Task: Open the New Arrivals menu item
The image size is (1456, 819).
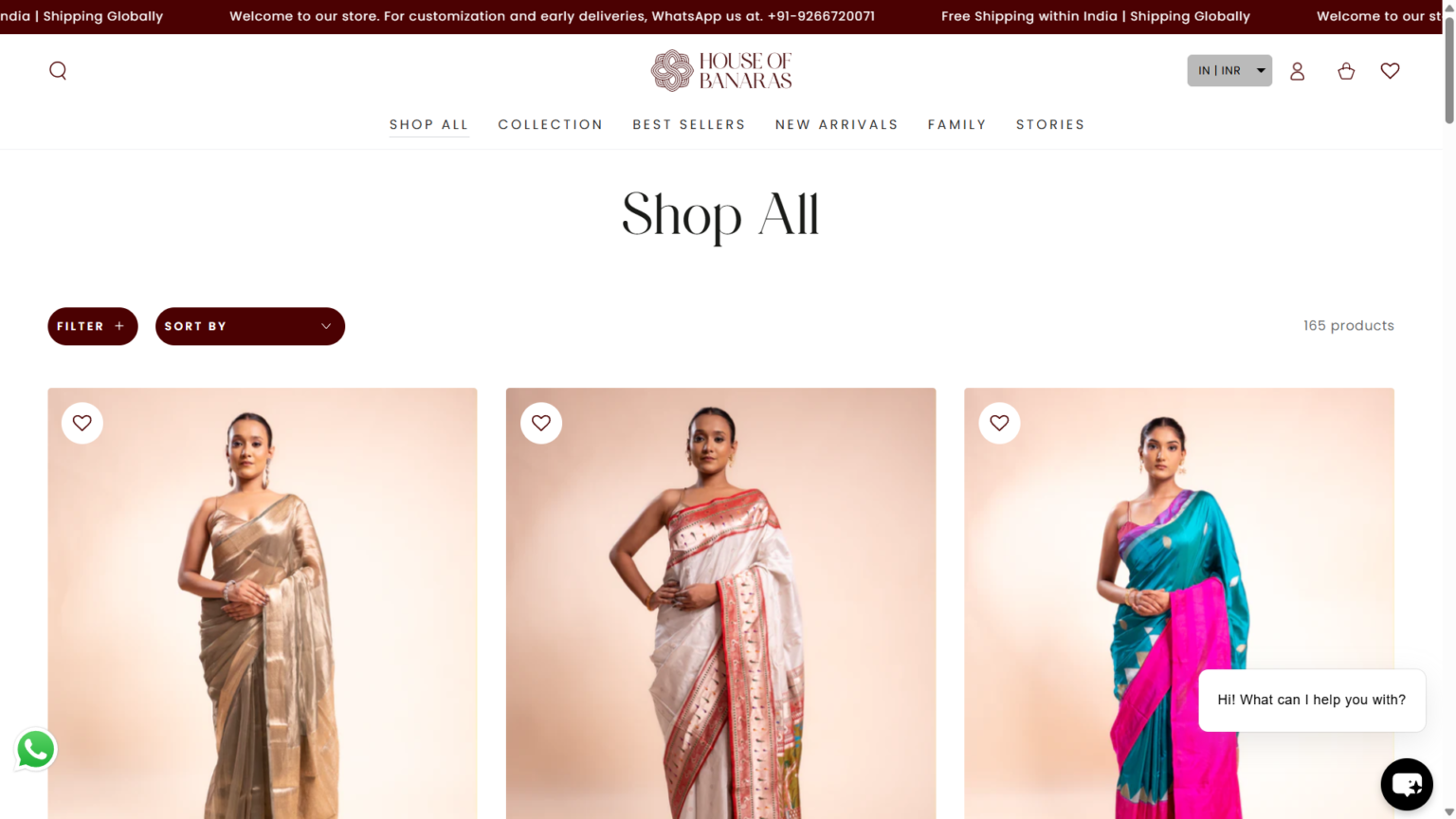Action: point(837,125)
